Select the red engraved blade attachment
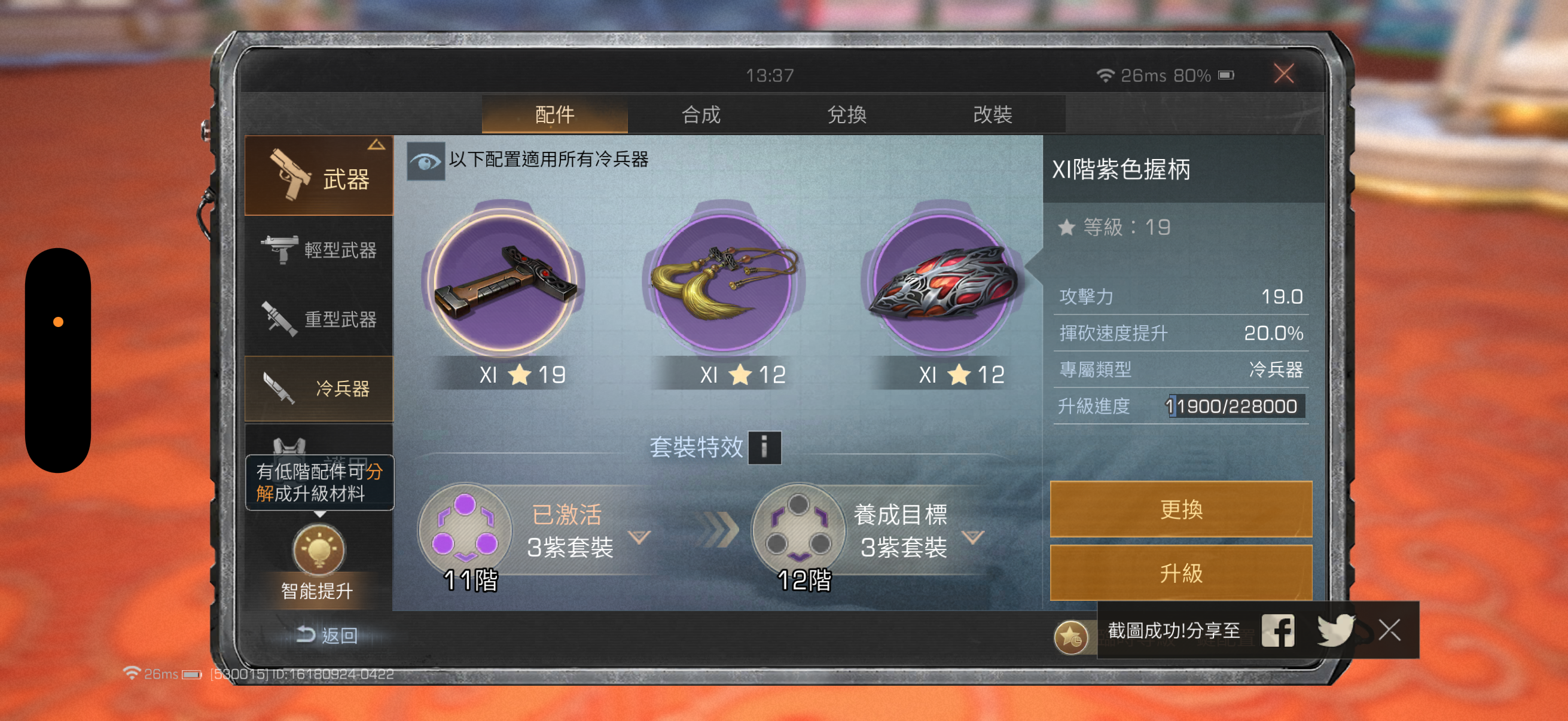The width and height of the screenshot is (1568, 721). tap(943, 282)
